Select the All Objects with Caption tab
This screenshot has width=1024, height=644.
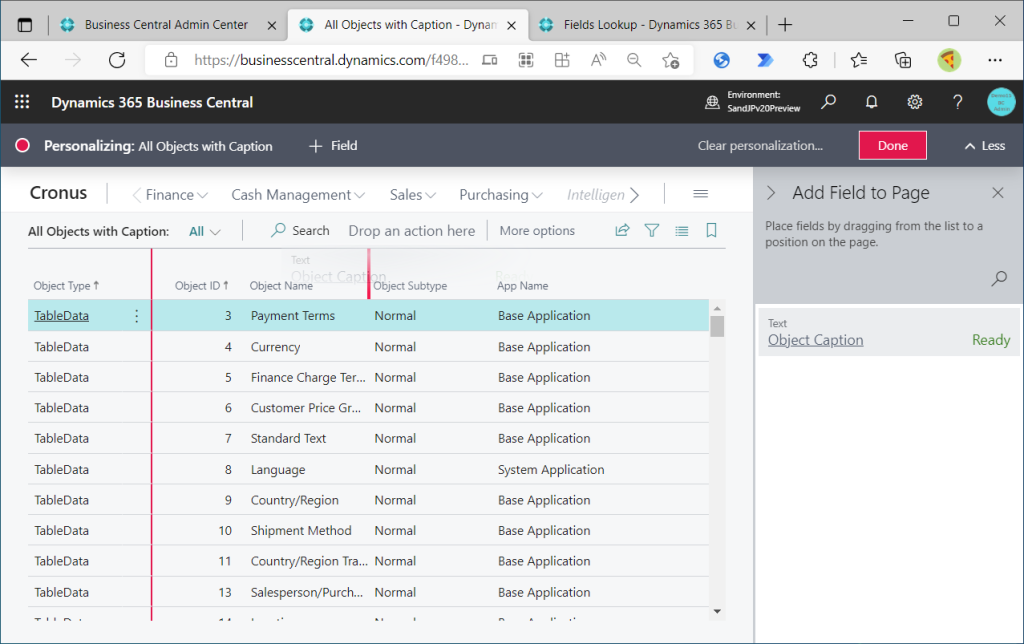(x=409, y=25)
